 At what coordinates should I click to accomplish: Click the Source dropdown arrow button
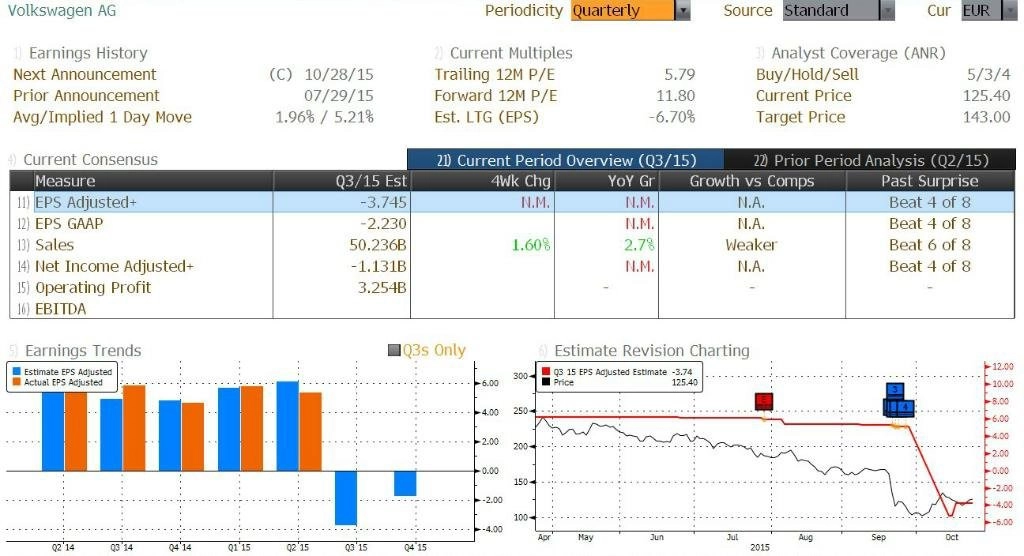(x=887, y=10)
